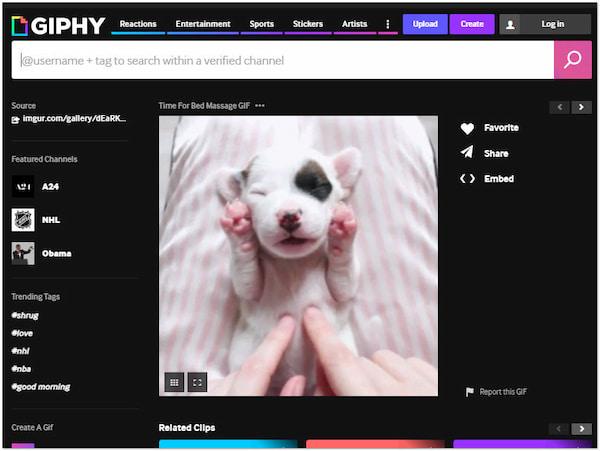Go to previous GIF with left arrow
600x451 pixels.
(x=560, y=107)
